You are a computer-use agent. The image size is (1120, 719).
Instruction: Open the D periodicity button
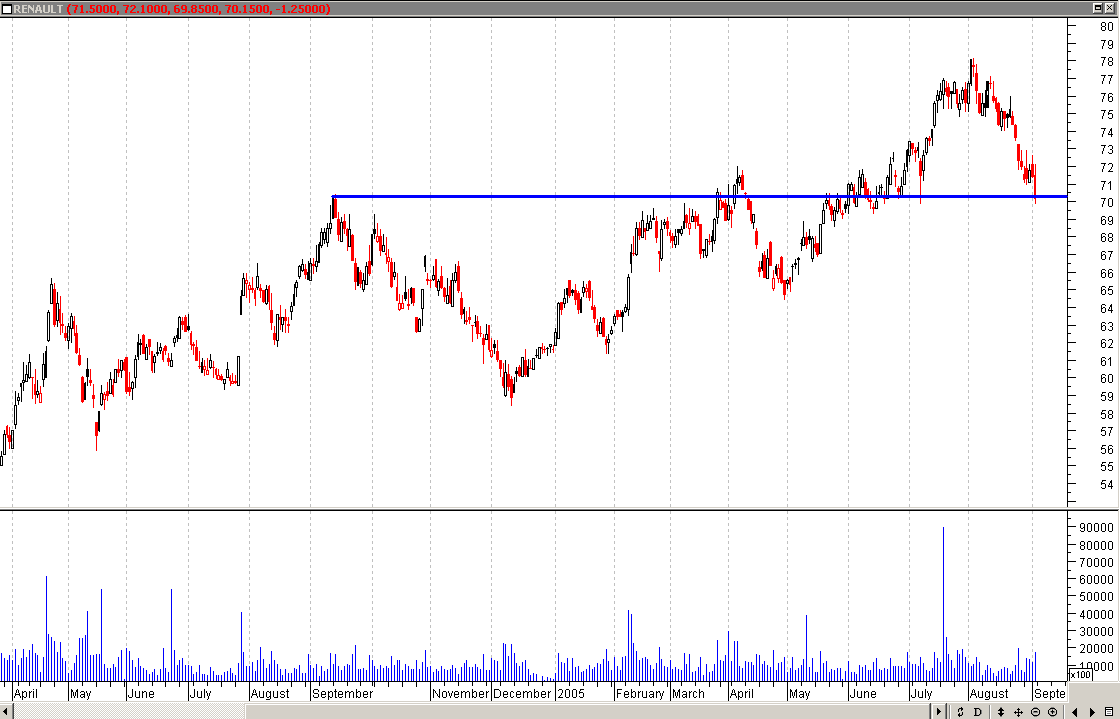click(978, 712)
